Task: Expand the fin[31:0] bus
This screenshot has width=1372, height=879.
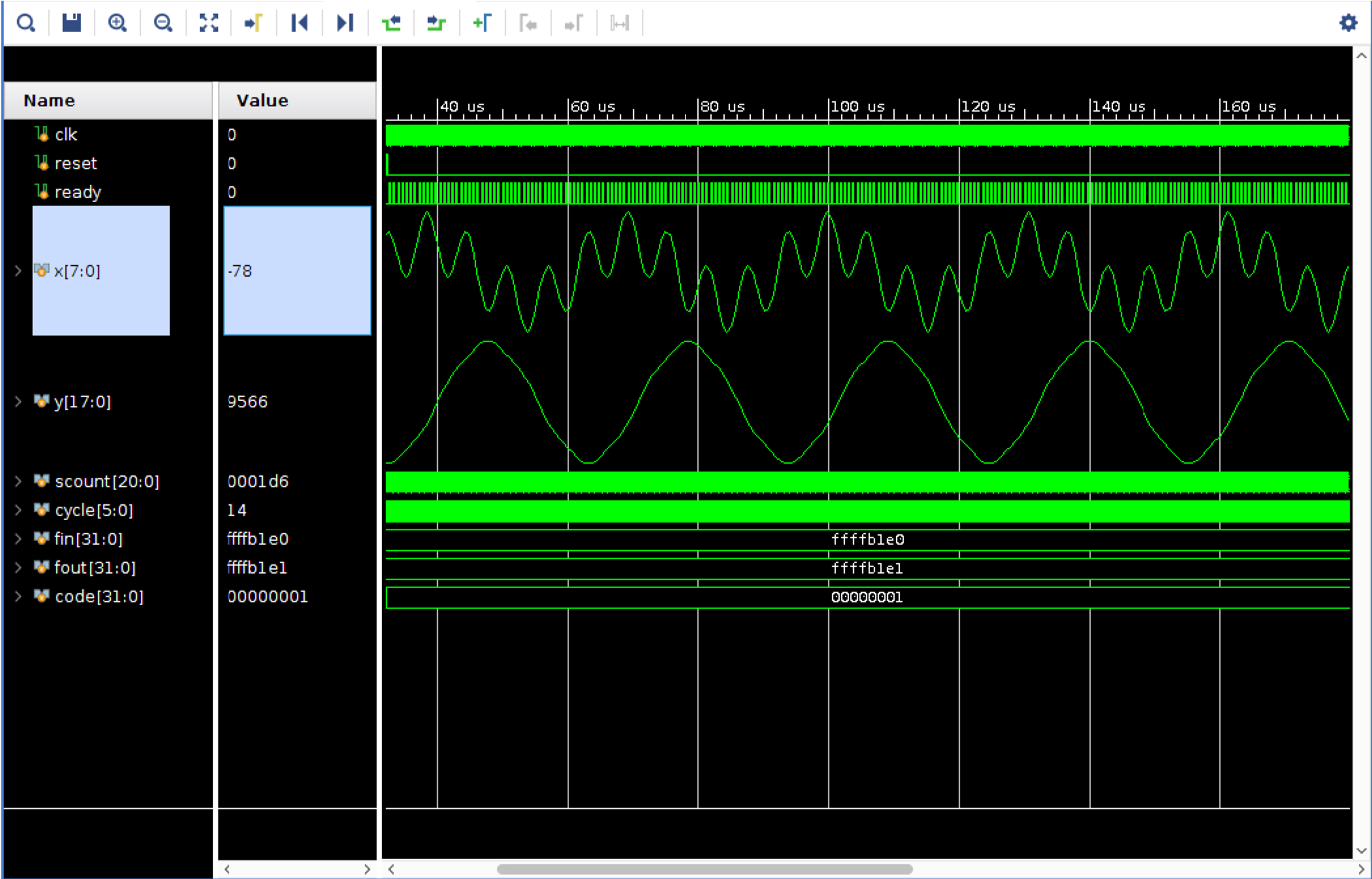Action: click(x=18, y=539)
